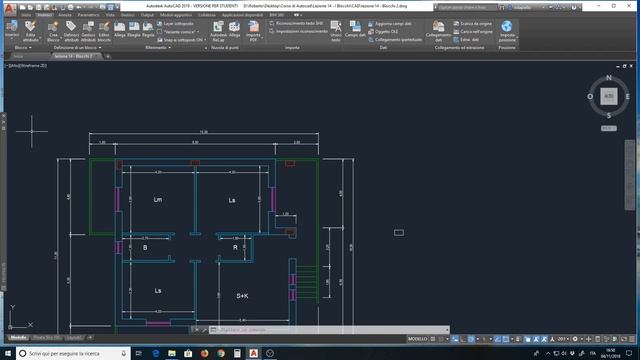The image size is (640, 360).
Task: Open Autodesk ReCap point cloud tool
Action: pos(218,31)
